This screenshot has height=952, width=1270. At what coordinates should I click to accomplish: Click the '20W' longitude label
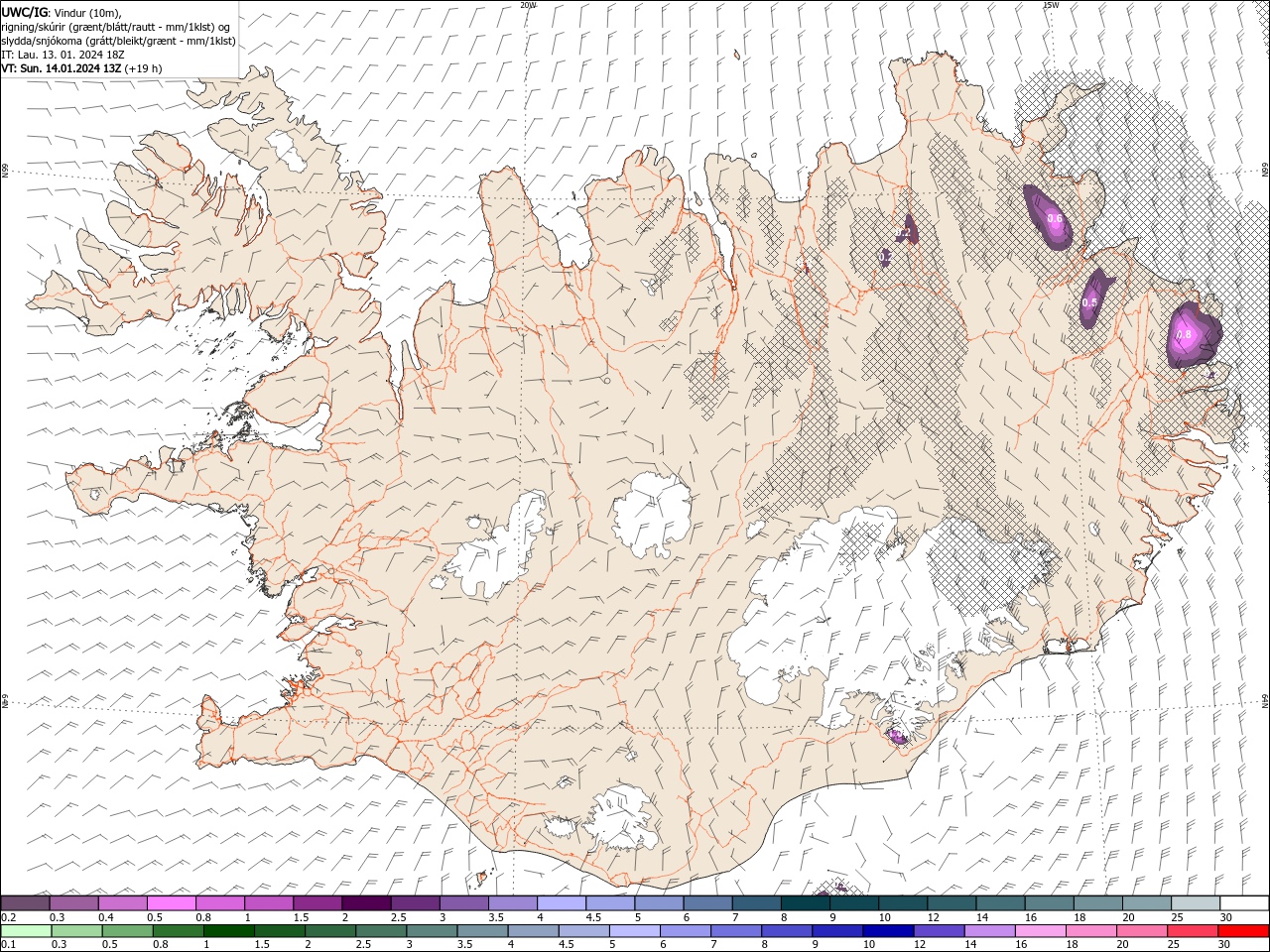tap(528, 5)
